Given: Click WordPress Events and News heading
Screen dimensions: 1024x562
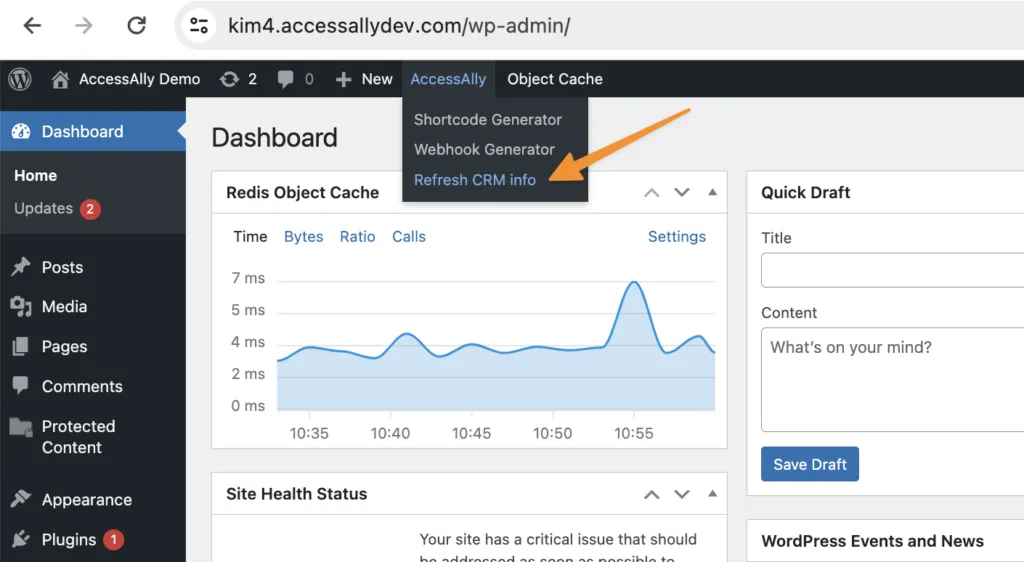Looking at the screenshot, I should click(872, 541).
